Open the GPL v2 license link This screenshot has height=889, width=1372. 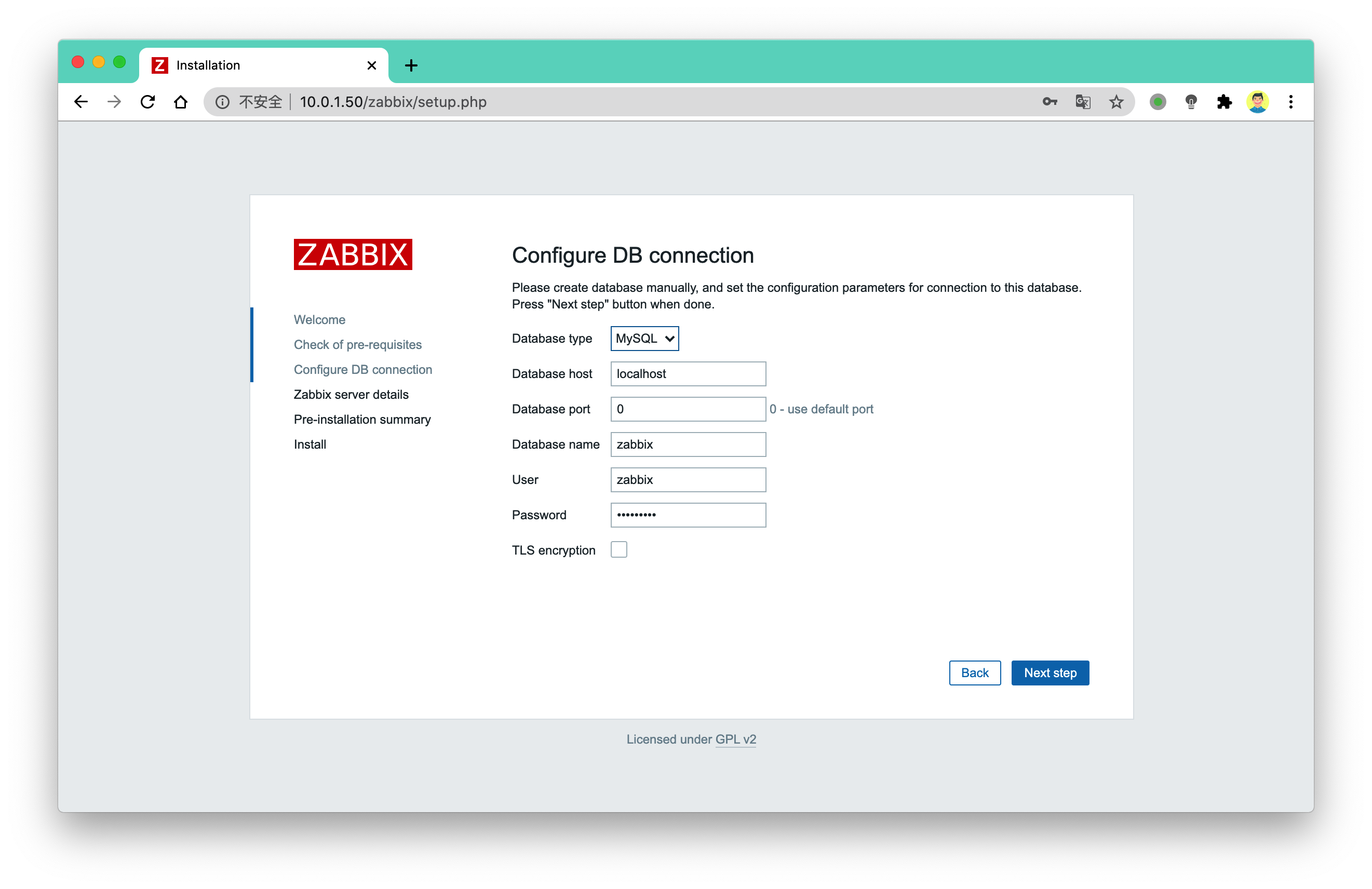735,739
